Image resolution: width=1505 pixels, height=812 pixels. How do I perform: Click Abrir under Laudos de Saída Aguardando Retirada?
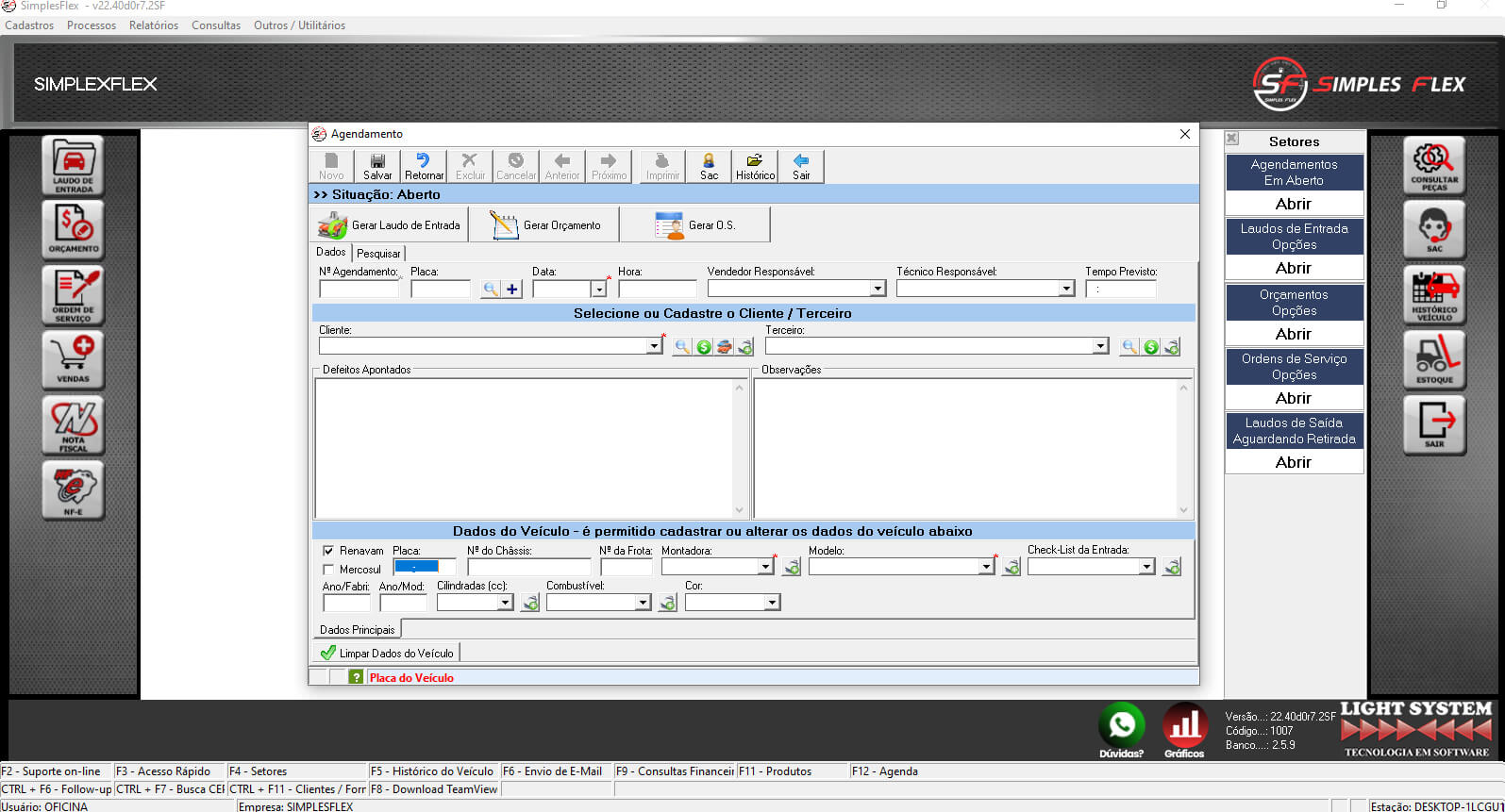[1294, 462]
